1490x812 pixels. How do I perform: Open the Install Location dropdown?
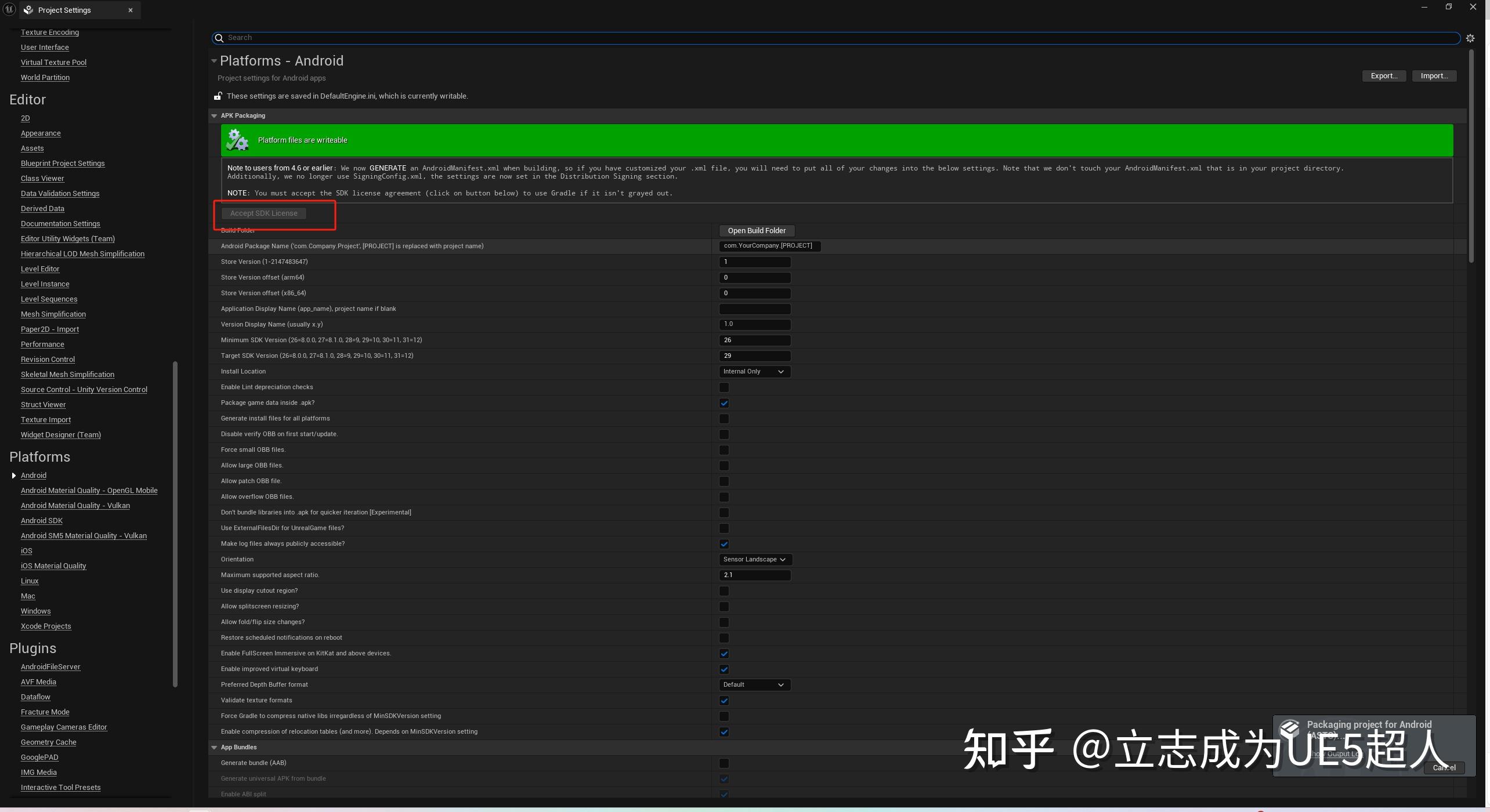754,371
